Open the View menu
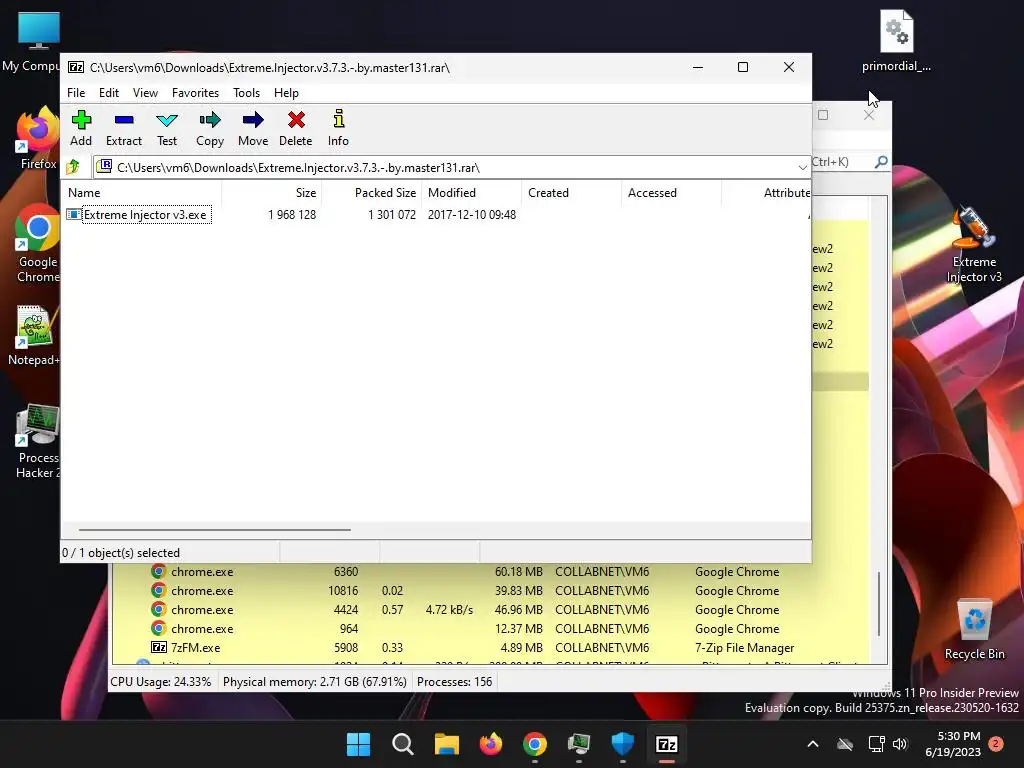This screenshot has width=1024, height=768. [x=145, y=93]
